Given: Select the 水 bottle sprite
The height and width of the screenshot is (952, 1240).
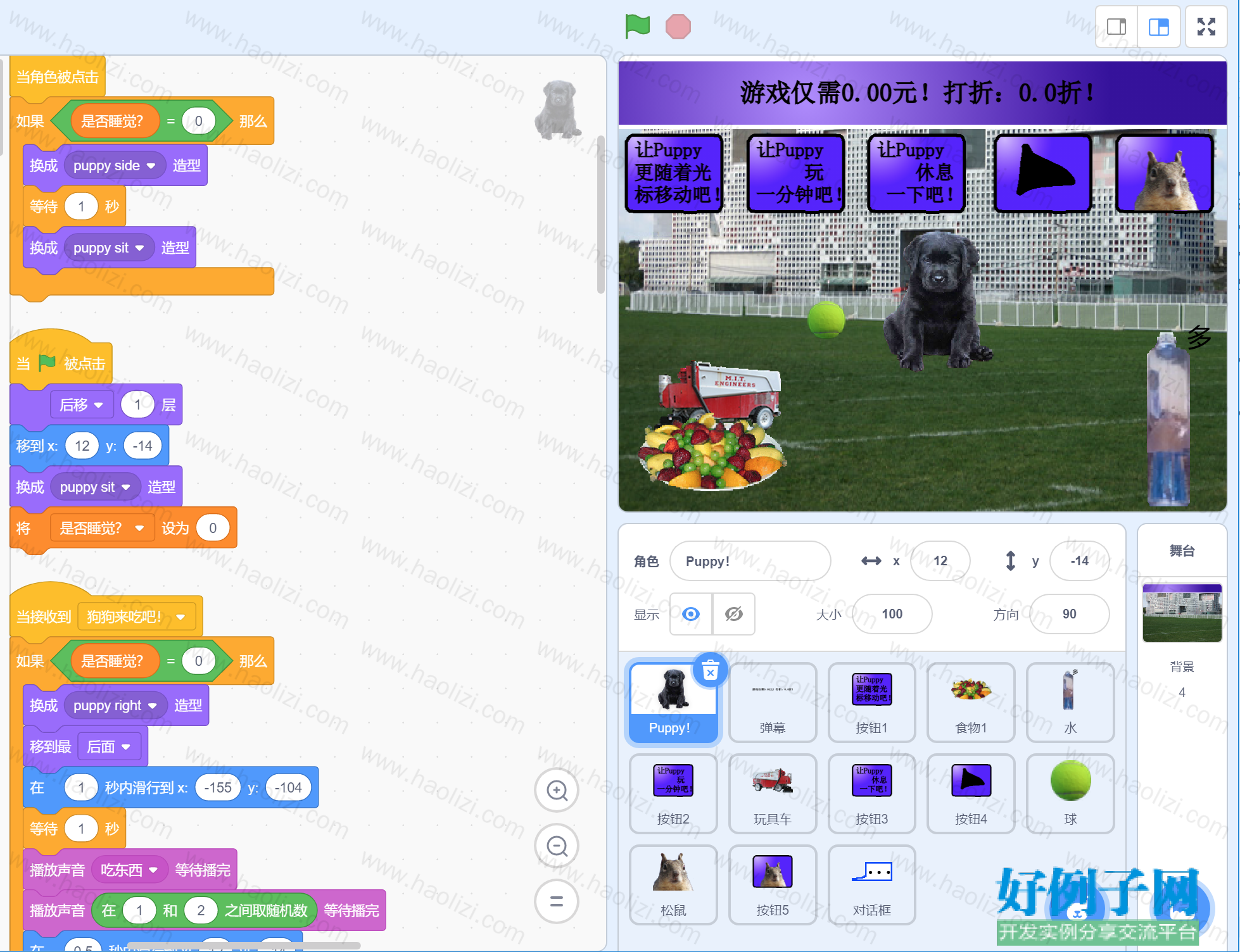Looking at the screenshot, I should [1070, 703].
